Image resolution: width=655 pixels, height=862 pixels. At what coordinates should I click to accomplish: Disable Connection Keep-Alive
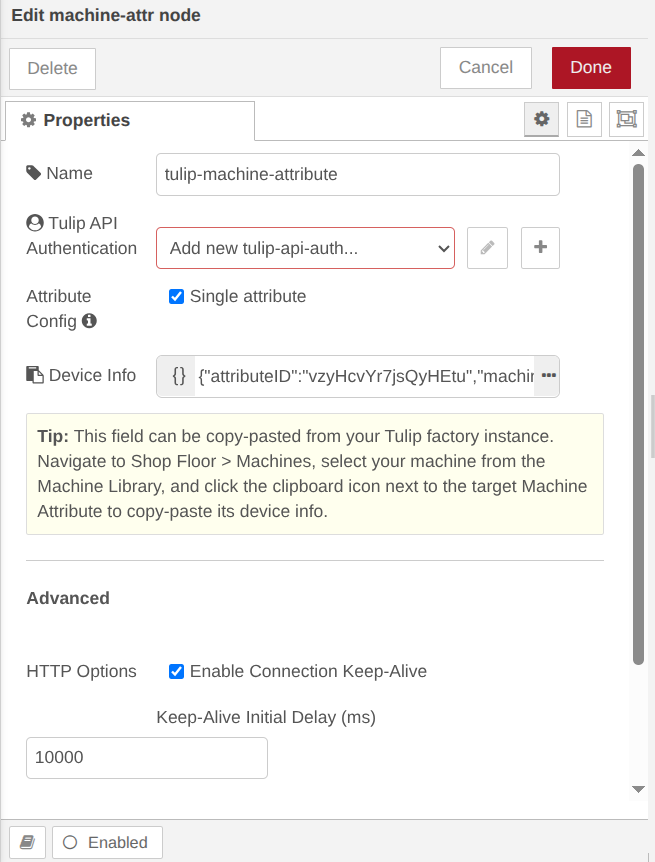click(x=176, y=671)
